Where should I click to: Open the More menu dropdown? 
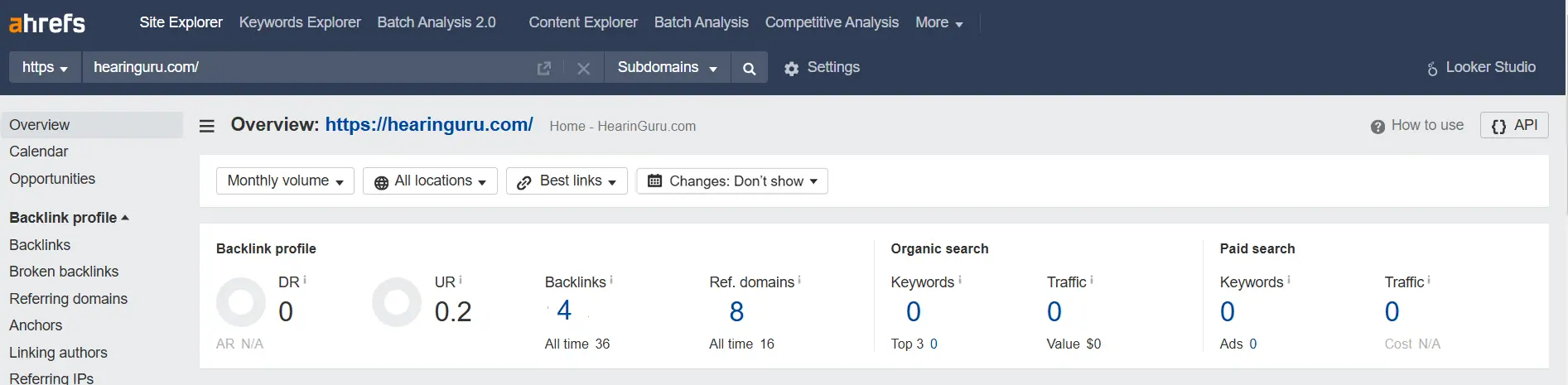tap(938, 22)
